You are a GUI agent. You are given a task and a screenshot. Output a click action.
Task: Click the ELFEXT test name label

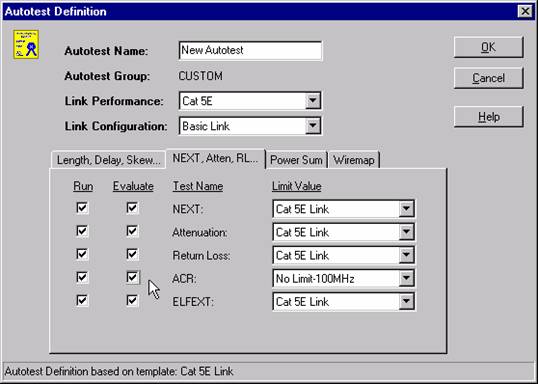pyautogui.click(x=193, y=302)
